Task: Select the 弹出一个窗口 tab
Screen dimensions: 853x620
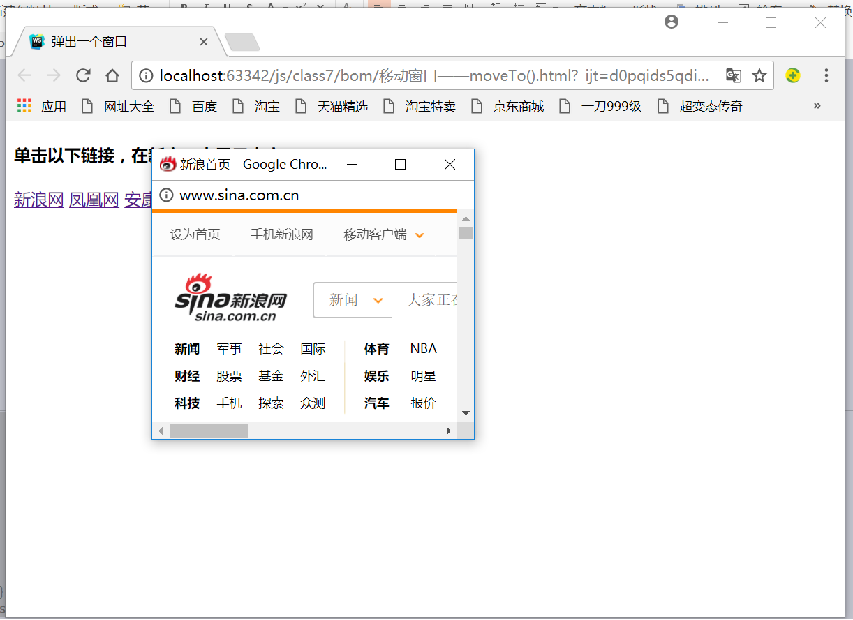Action: pos(117,42)
